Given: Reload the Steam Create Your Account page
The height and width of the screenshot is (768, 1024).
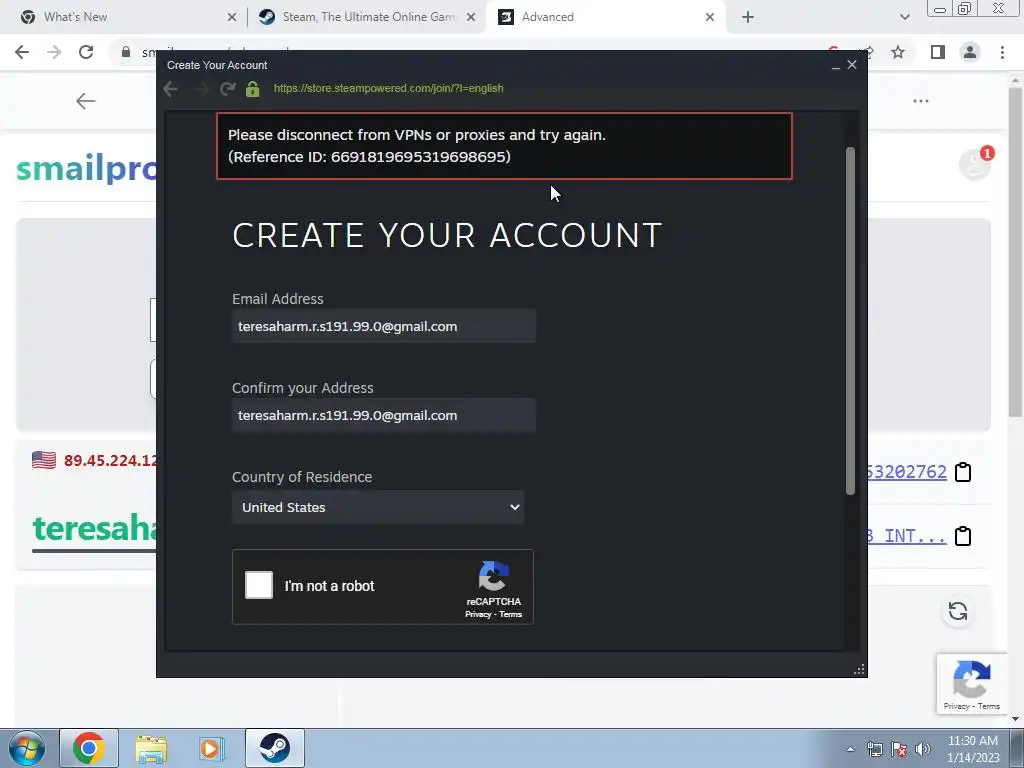Looking at the screenshot, I should tap(227, 89).
